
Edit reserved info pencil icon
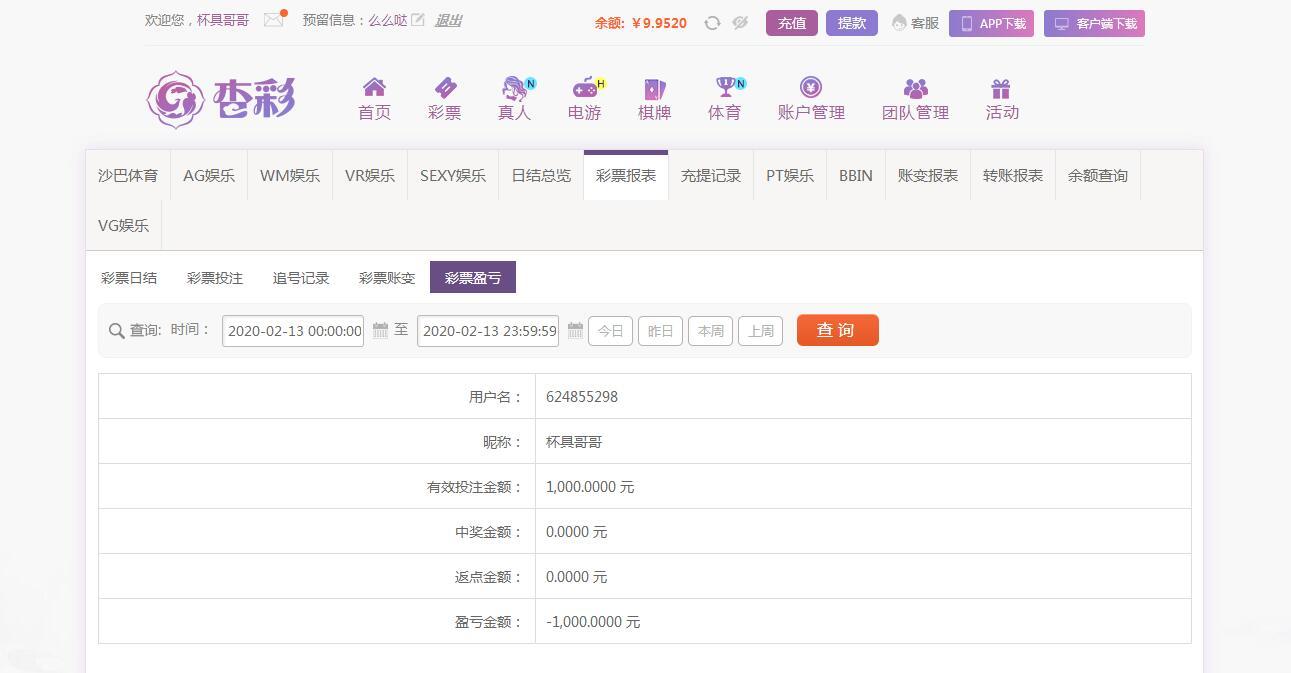418,20
